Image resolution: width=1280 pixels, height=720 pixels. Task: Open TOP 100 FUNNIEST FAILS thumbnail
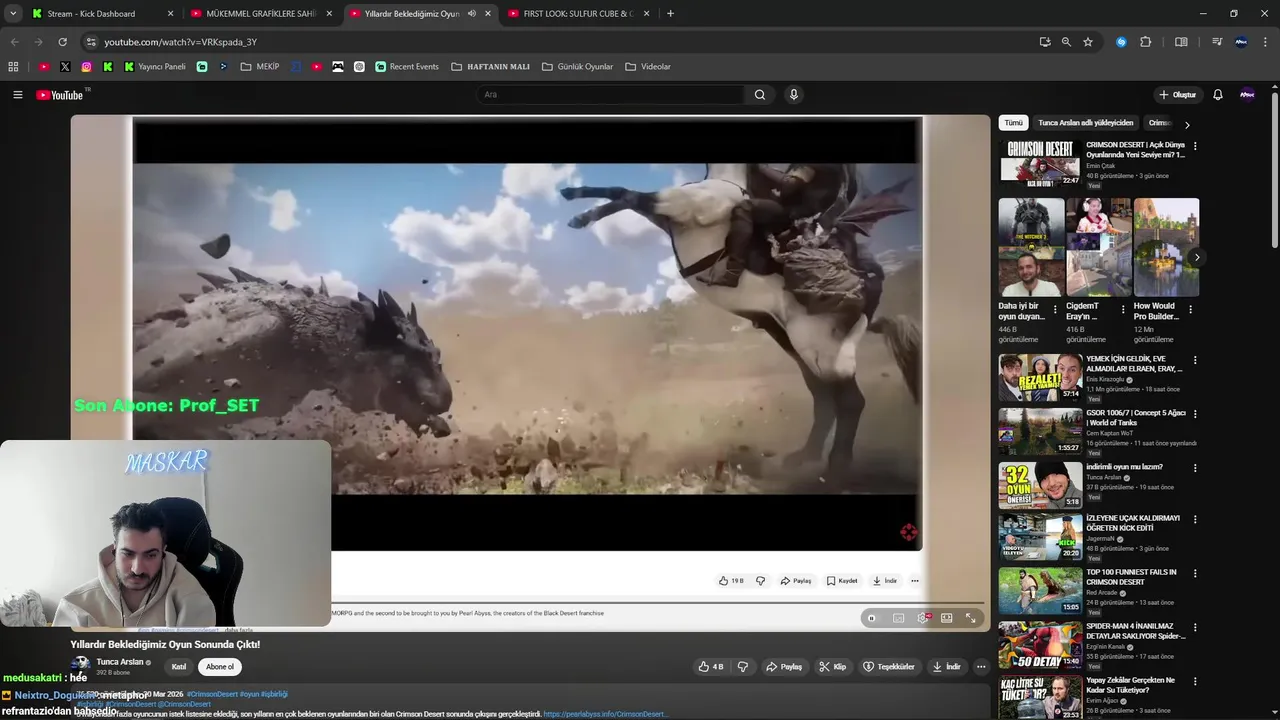(x=1040, y=590)
